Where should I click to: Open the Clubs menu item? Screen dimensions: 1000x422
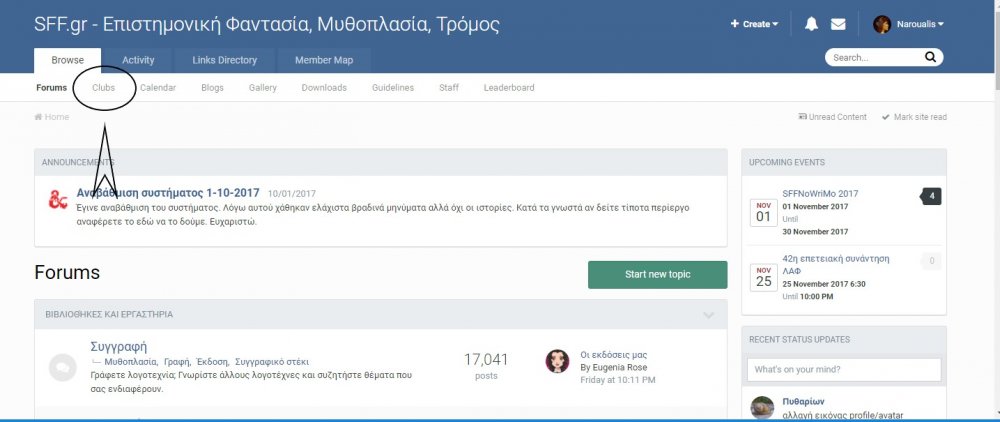point(103,88)
